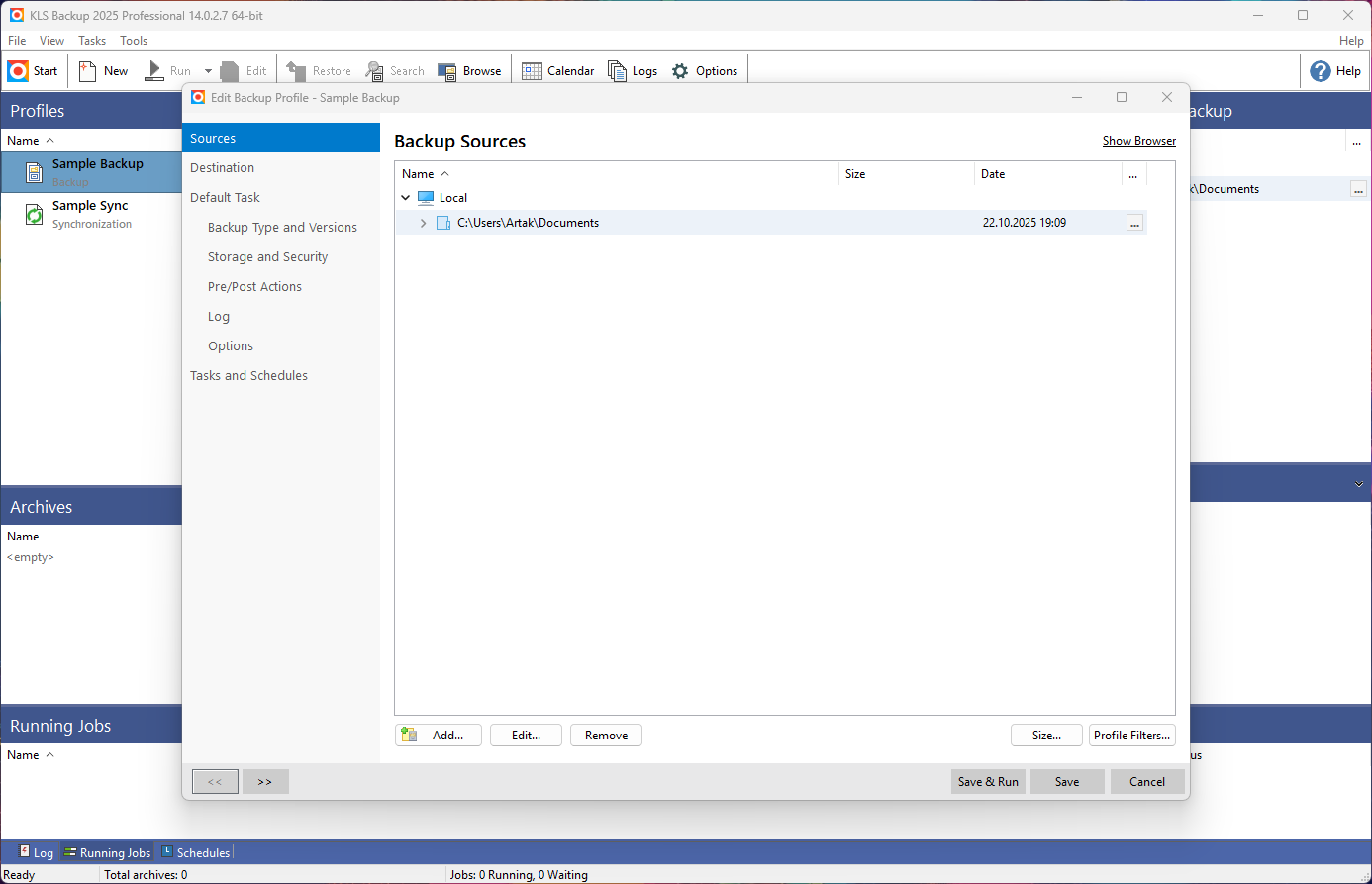Switch to the Schedules bottom tab
1372x884 pixels.
(x=196, y=852)
